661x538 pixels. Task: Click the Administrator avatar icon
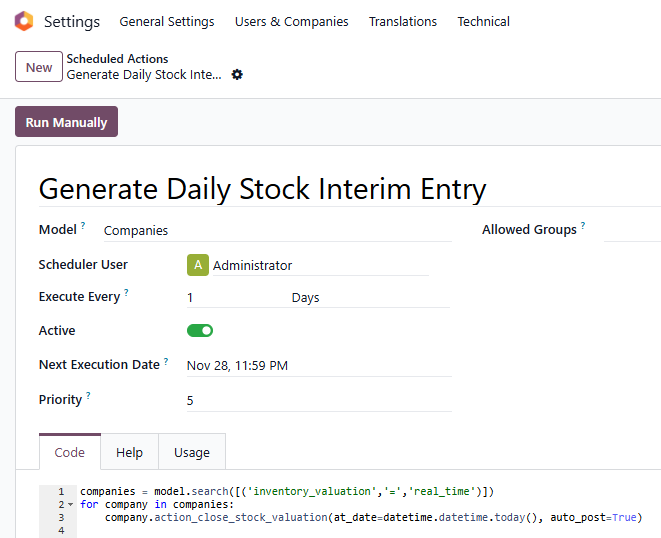coord(197,265)
